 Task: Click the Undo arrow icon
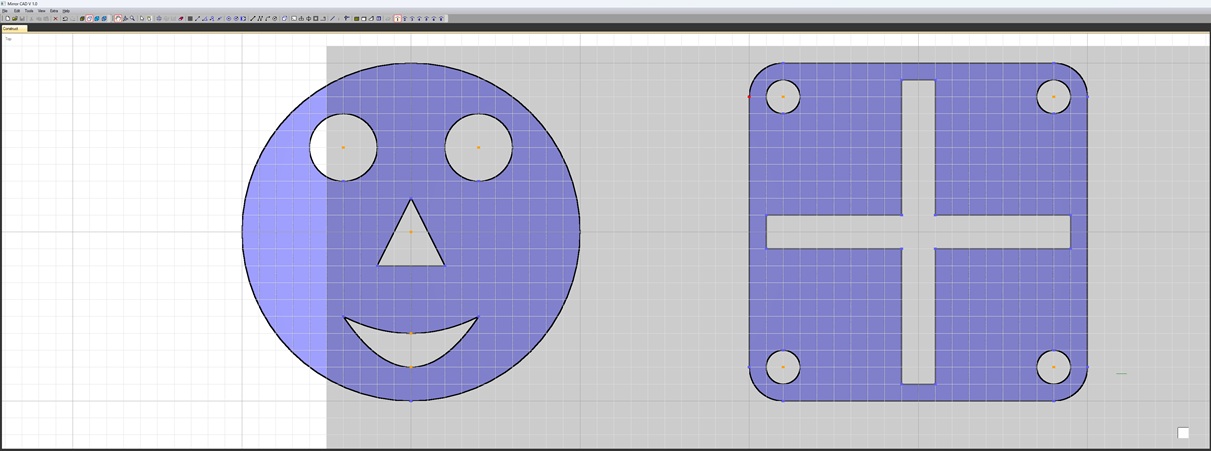[65, 18]
